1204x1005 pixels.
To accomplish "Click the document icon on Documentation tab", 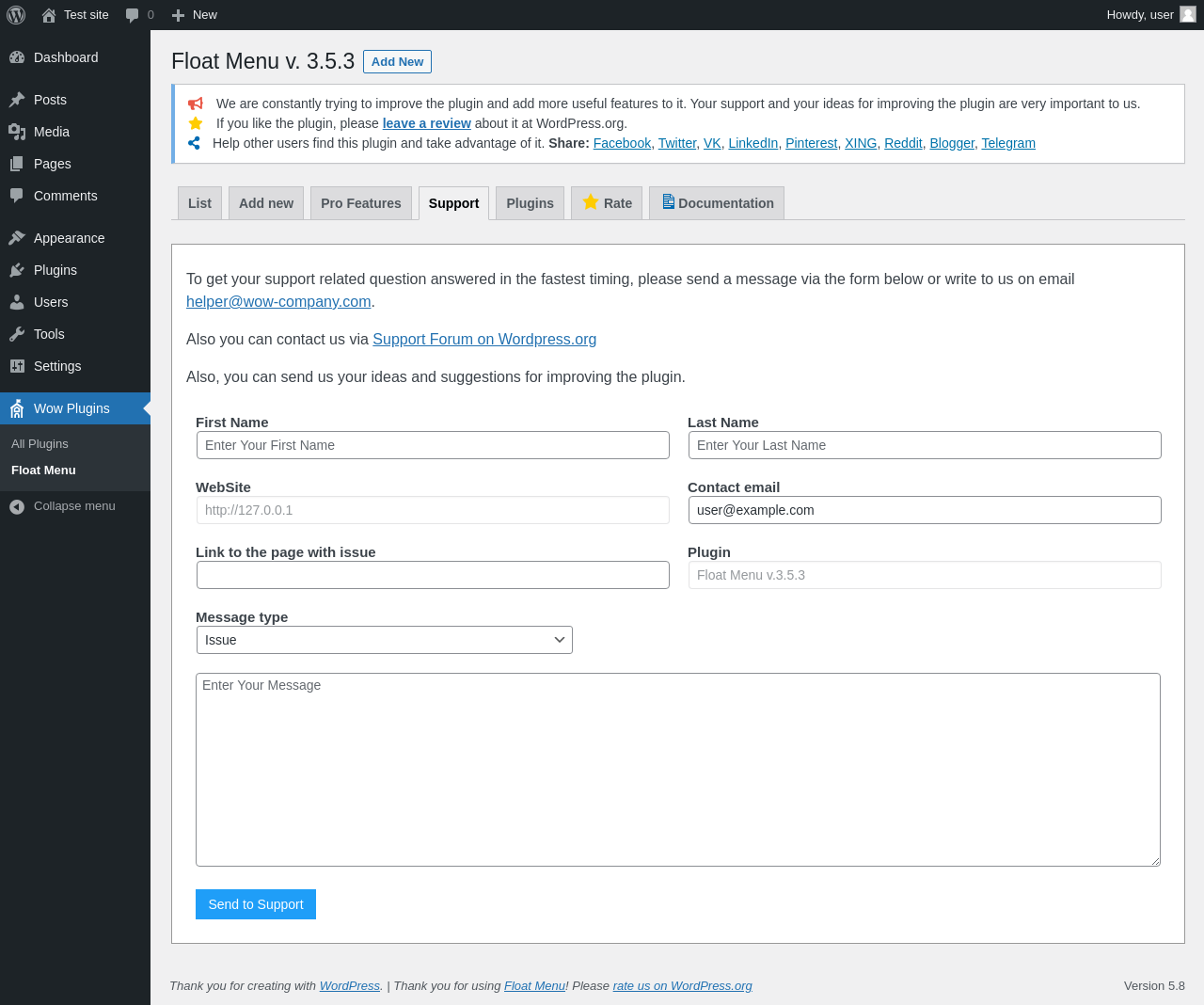I will click(x=668, y=201).
